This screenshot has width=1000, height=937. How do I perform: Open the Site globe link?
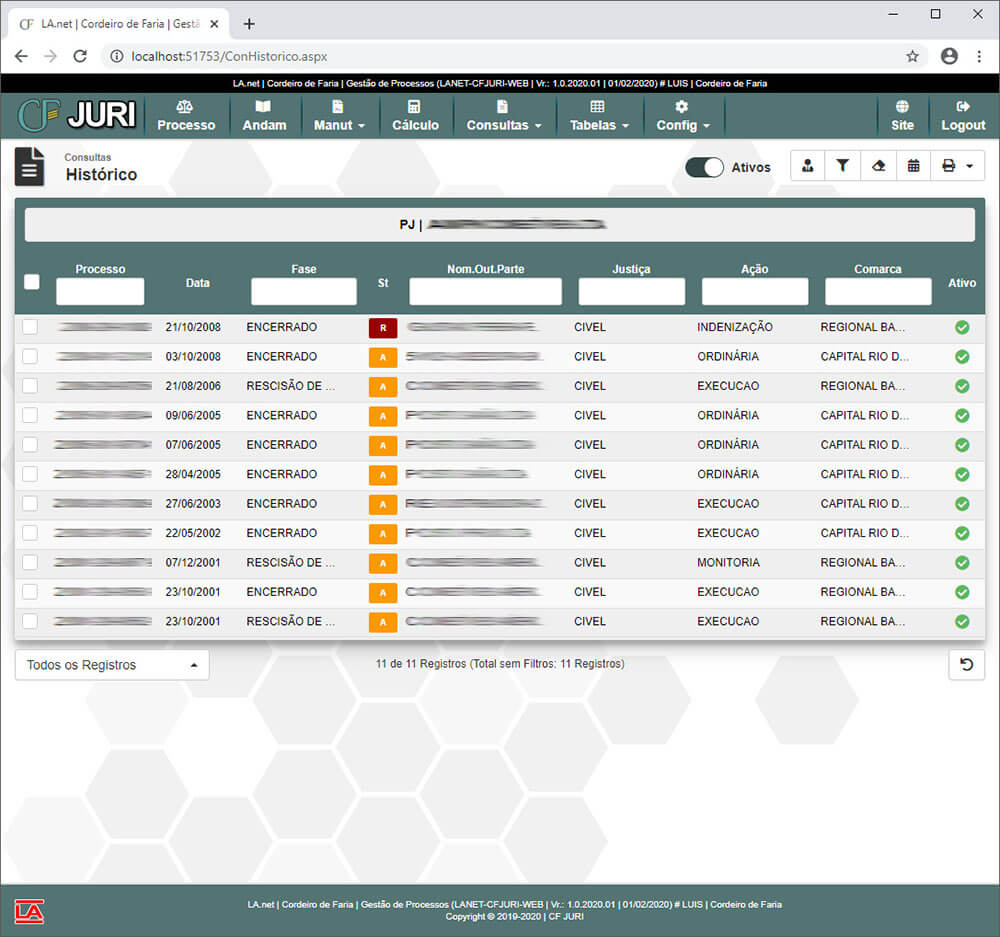pos(902,116)
